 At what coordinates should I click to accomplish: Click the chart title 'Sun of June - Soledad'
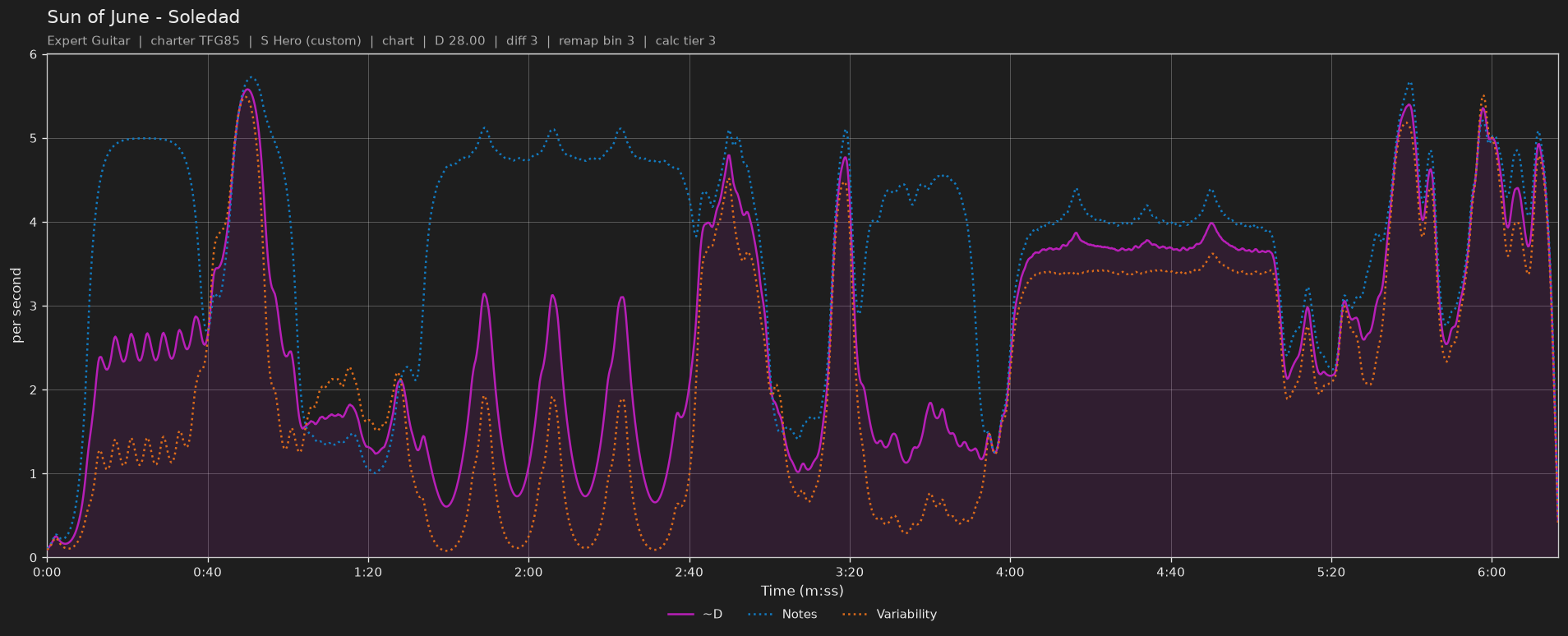tap(144, 17)
